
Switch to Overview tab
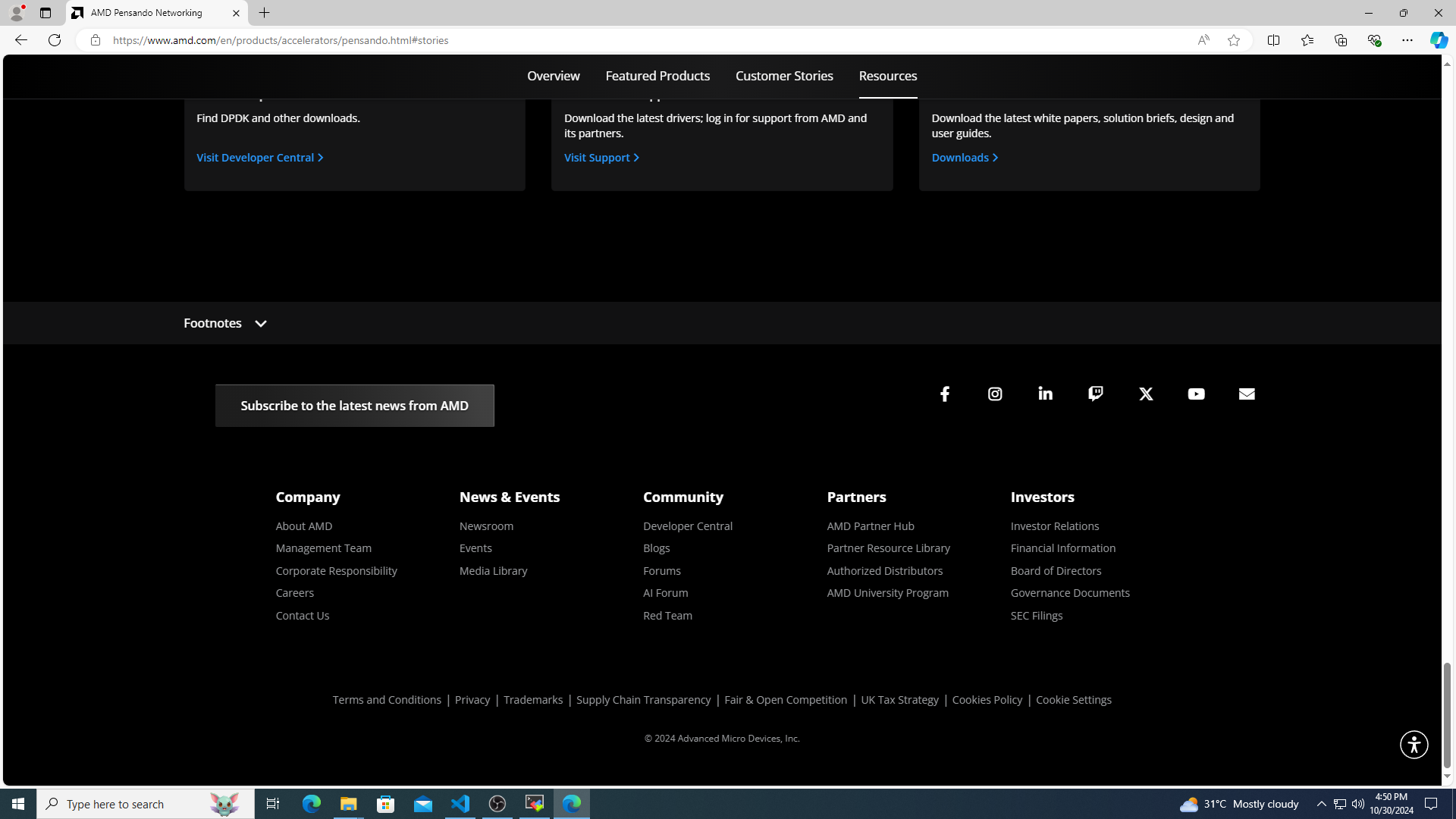(554, 76)
